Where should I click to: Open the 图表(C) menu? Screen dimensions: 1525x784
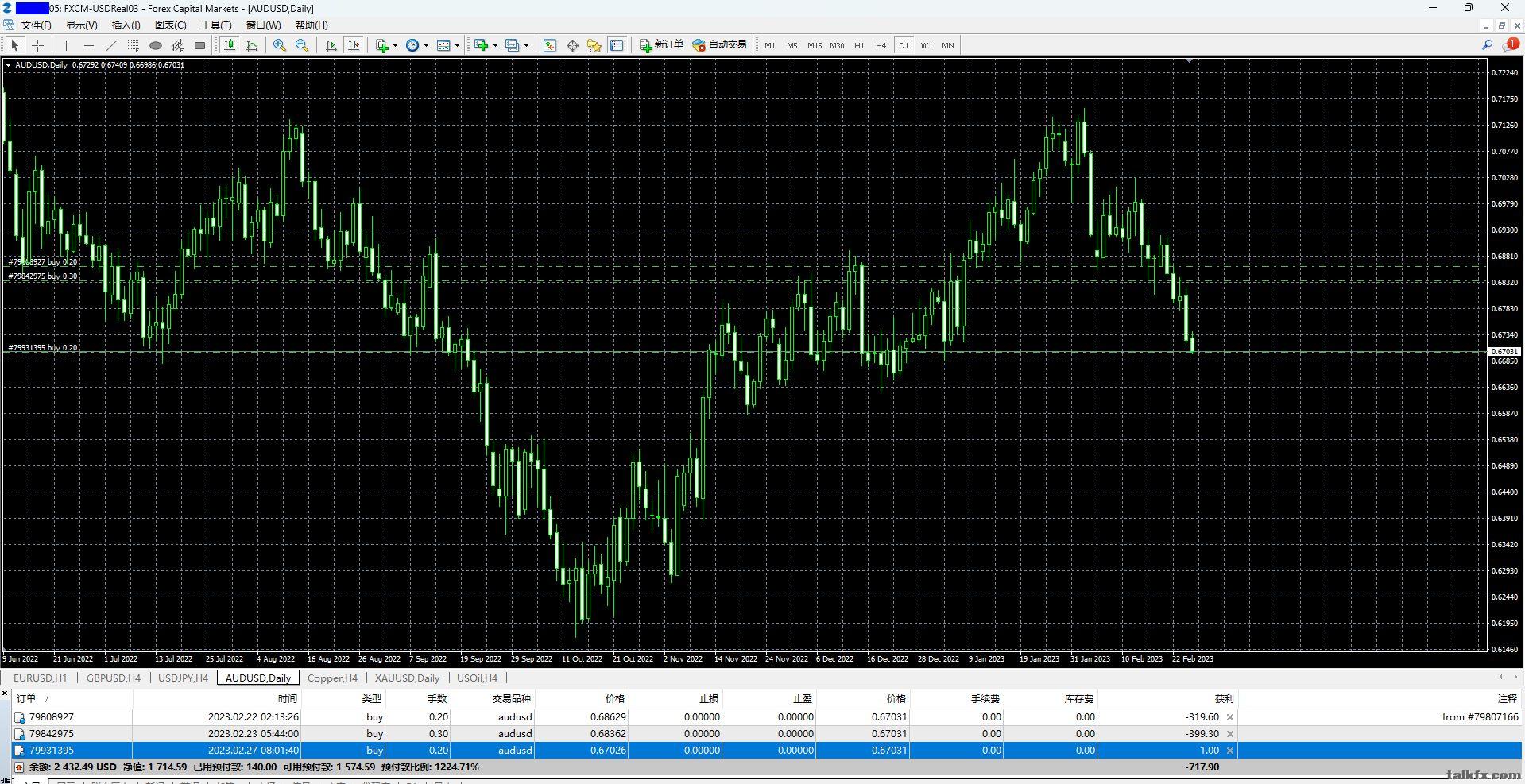170,25
